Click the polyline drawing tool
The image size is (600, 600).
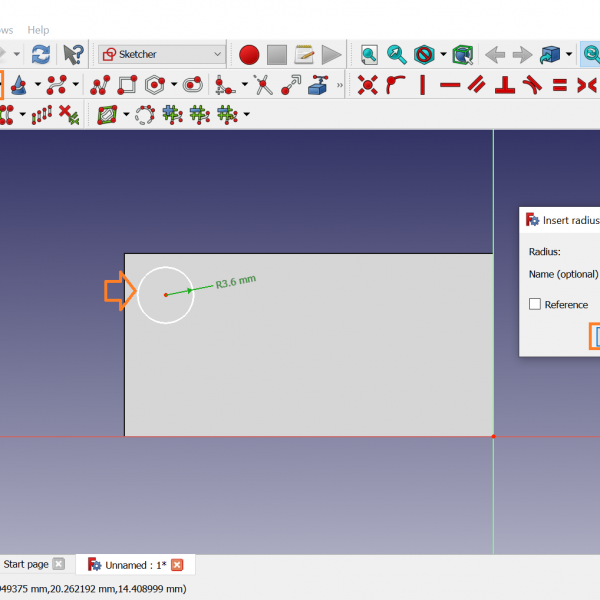tap(99, 85)
